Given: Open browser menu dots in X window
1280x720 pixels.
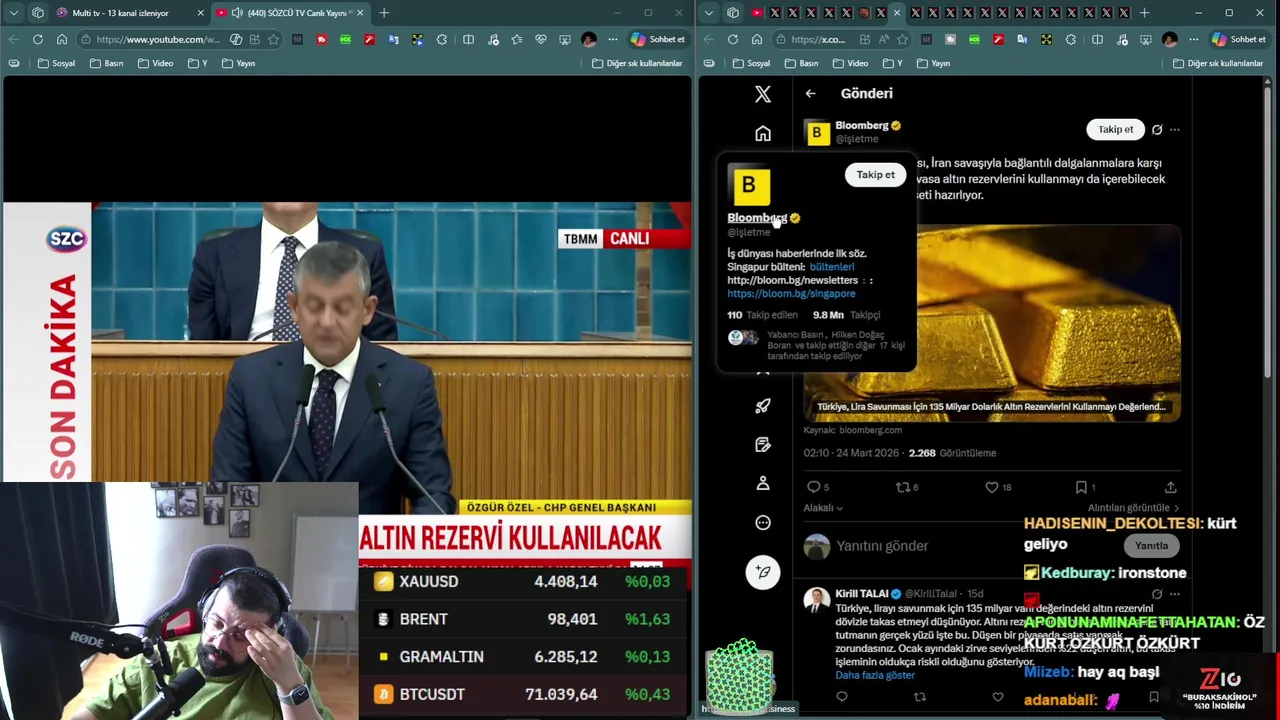Looking at the screenshot, I should coord(1194,39).
